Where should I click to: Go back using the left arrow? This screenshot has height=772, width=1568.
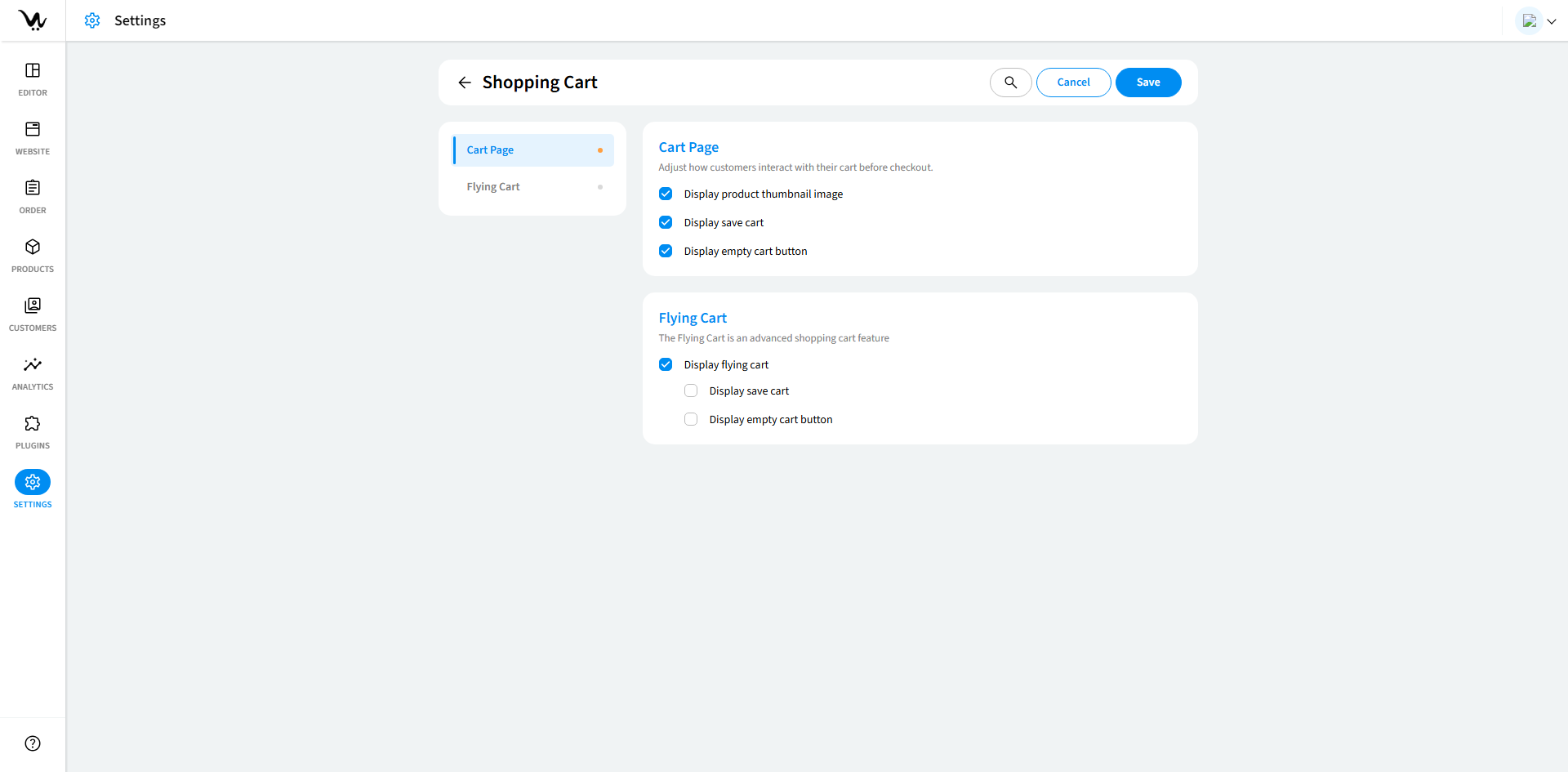point(465,83)
